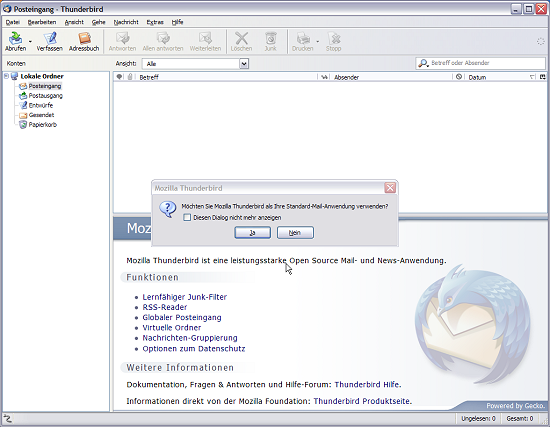Click the thread column icon

pyautogui.click(x=119, y=77)
